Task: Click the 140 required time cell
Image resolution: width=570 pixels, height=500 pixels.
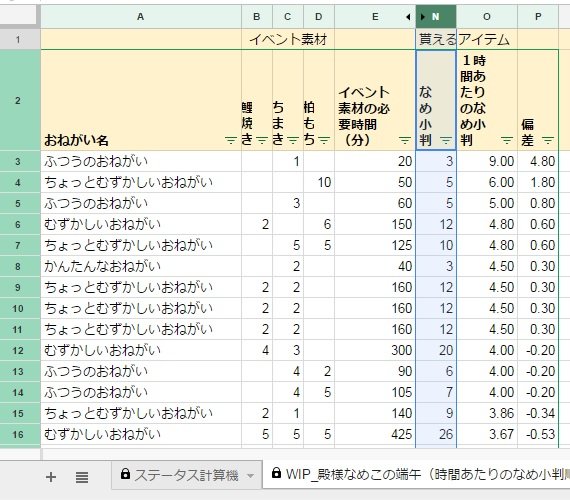Action: (x=375, y=413)
